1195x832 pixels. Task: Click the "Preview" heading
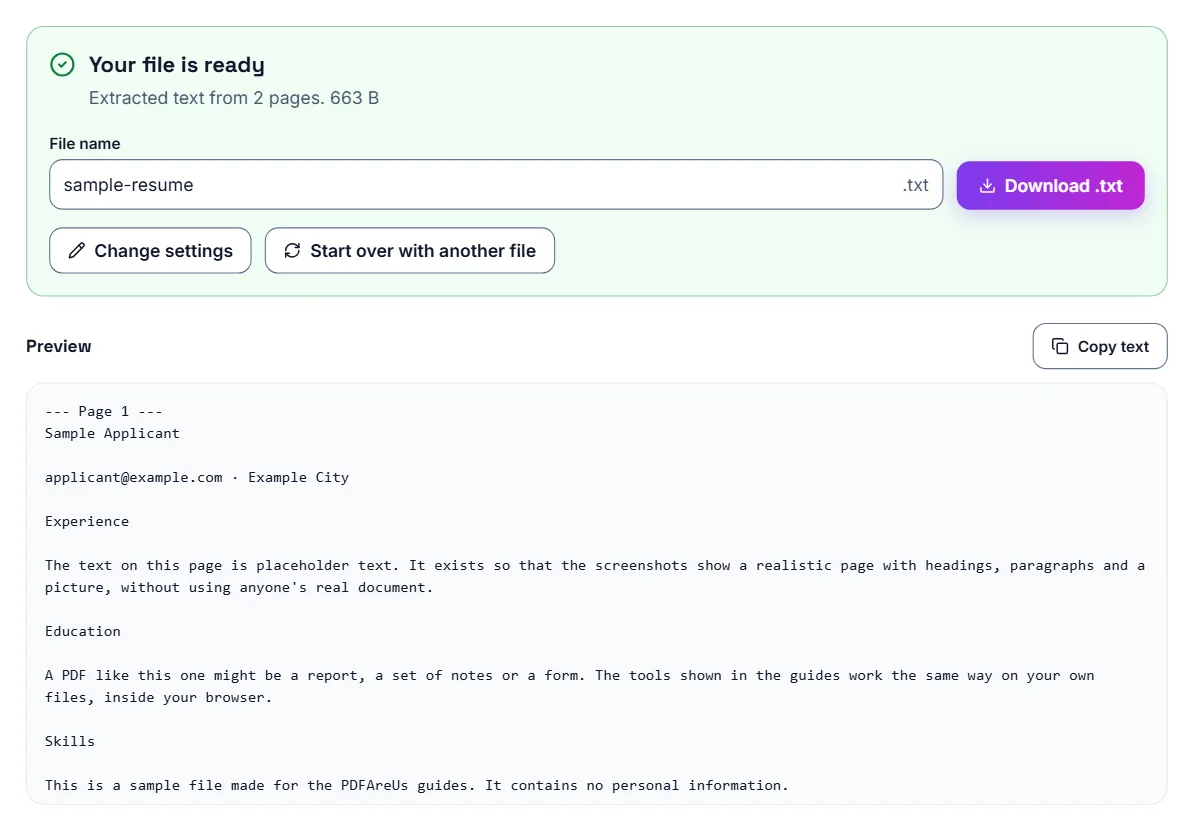coord(59,347)
